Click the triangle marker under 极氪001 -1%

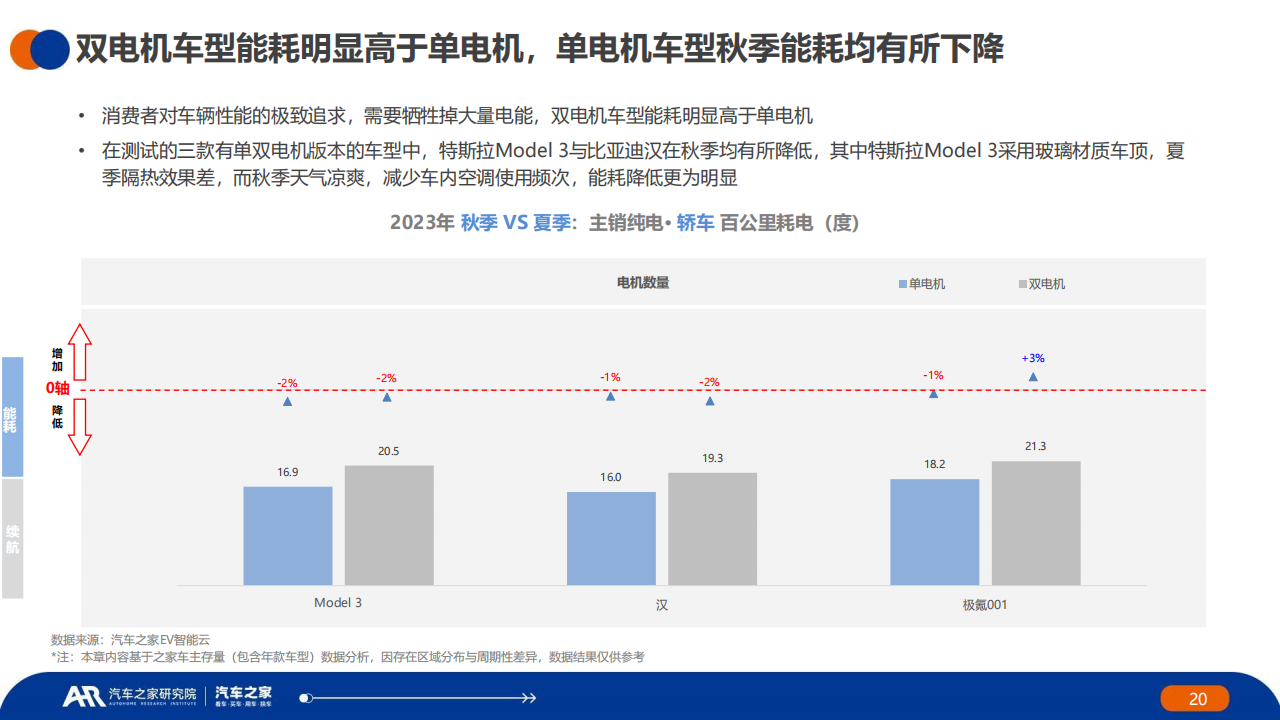point(933,394)
